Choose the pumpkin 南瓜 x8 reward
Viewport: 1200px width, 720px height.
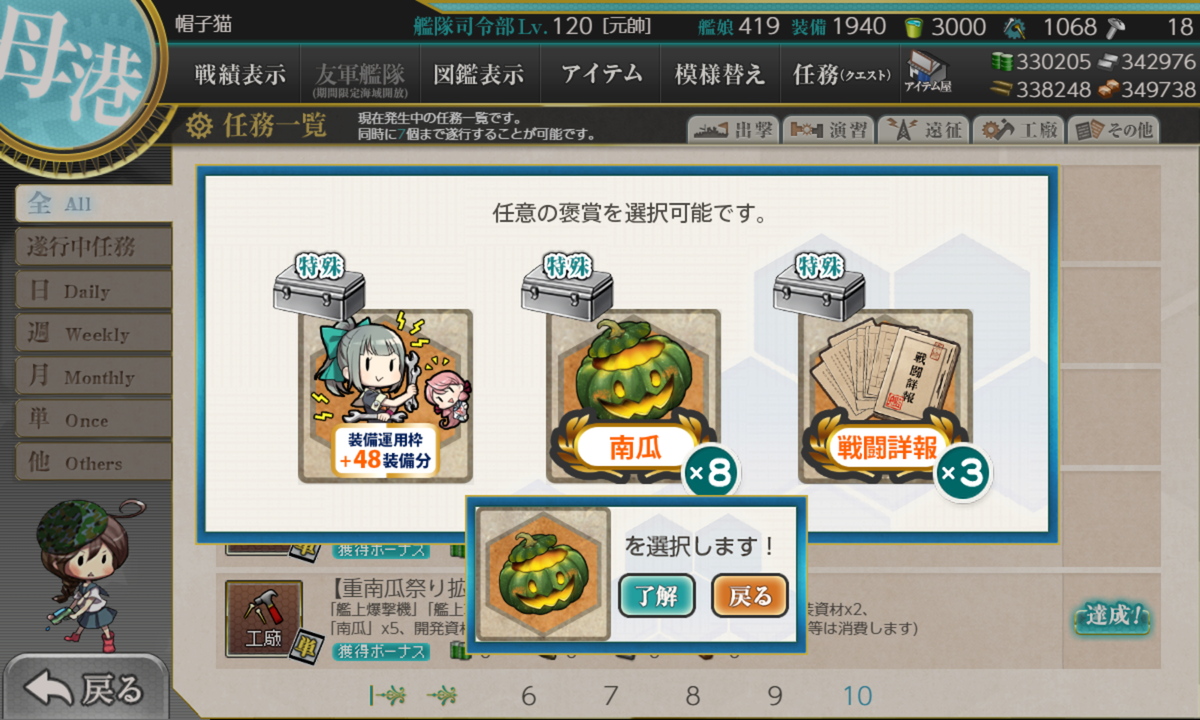[633, 395]
